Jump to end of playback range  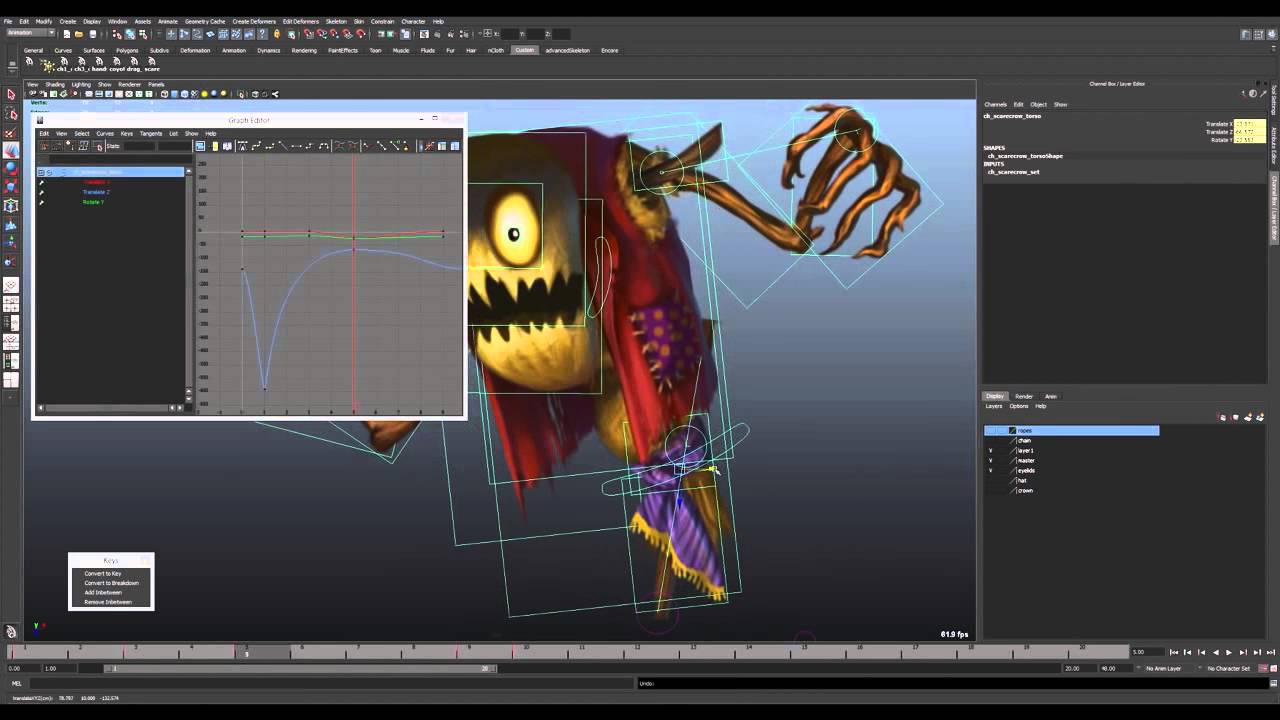tap(1270, 652)
